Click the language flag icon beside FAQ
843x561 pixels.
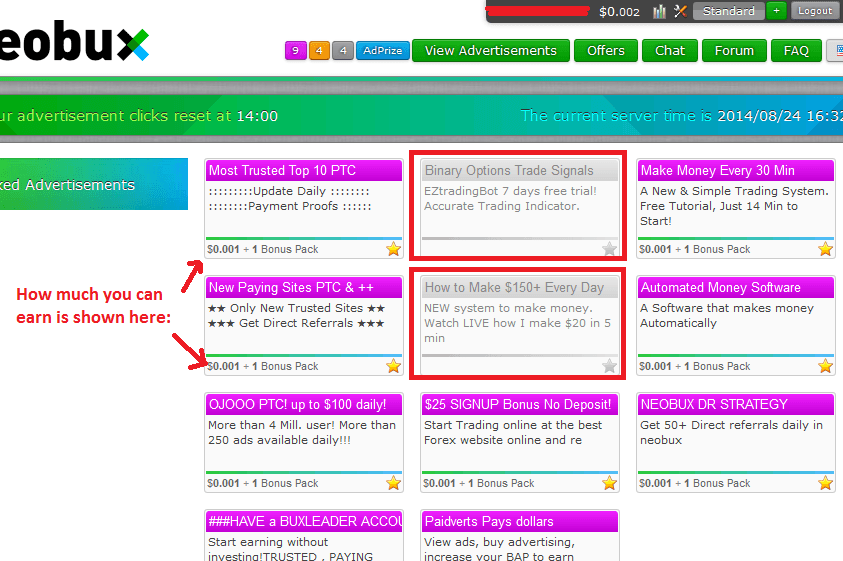pos(836,51)
